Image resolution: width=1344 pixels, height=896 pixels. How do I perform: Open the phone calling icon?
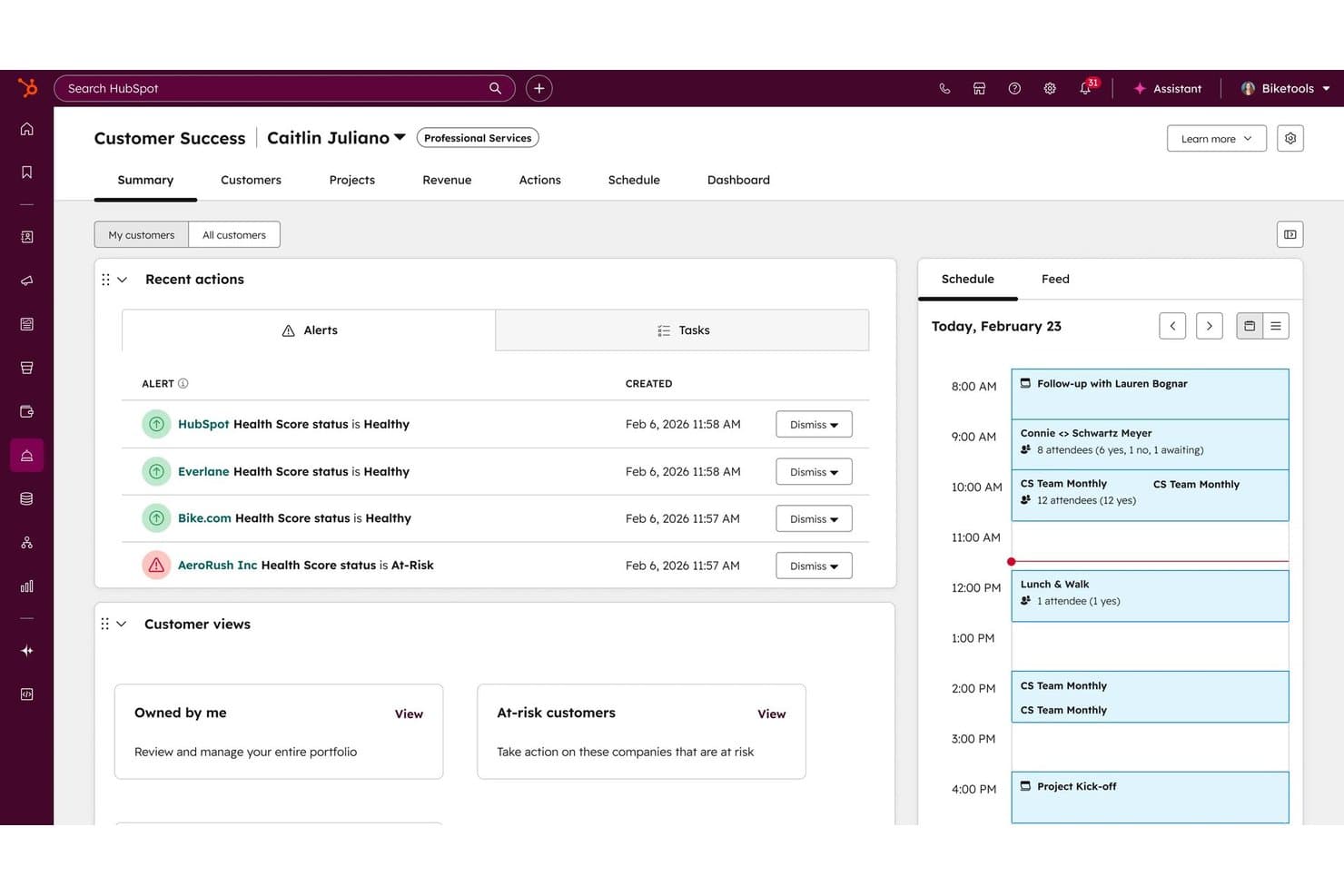(x=944, y=88)
